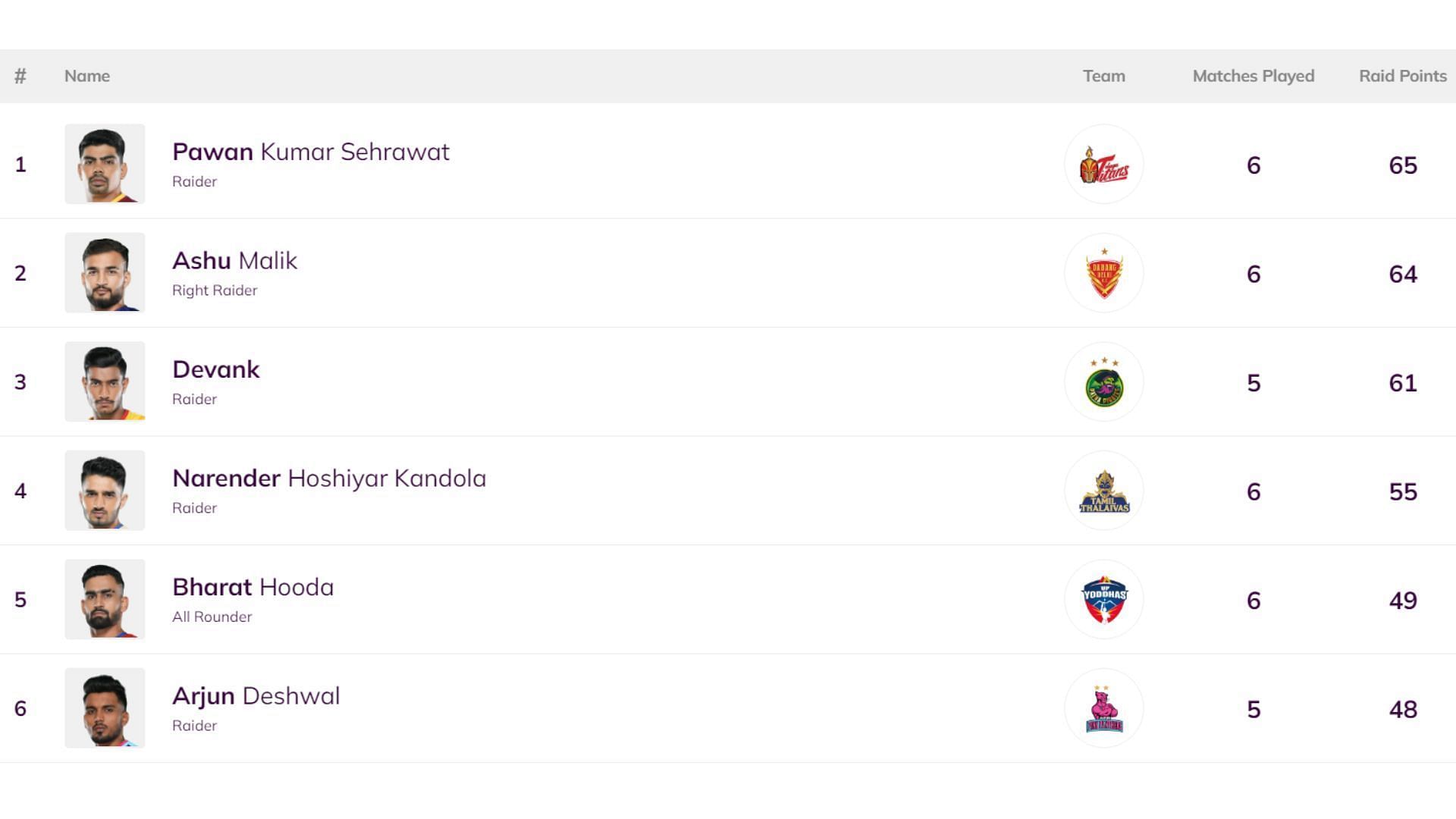Open Pawan Kumar Sehrawat's profile photo

pos(105,164)
